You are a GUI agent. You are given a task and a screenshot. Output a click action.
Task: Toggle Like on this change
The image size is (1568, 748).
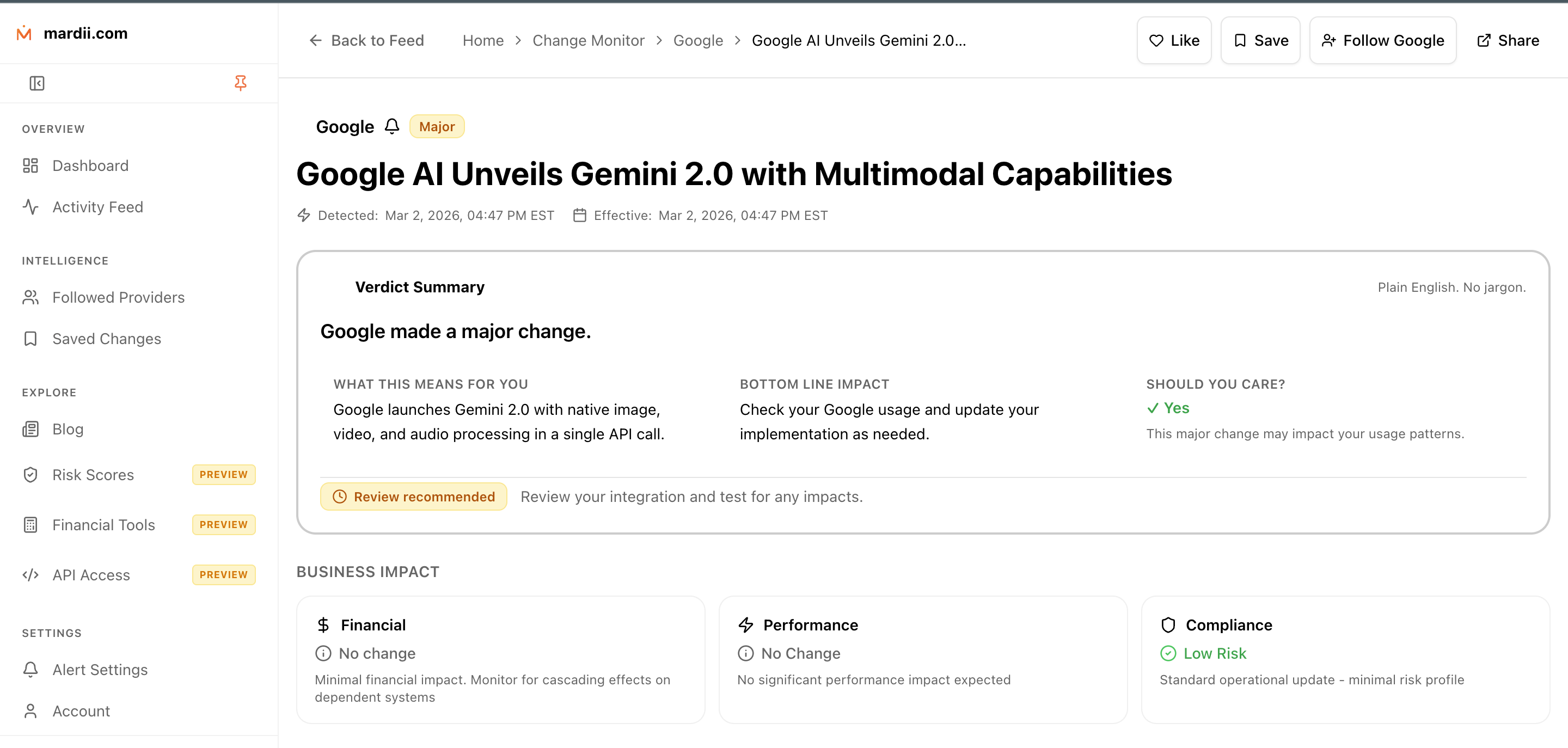pos(1174,40)
